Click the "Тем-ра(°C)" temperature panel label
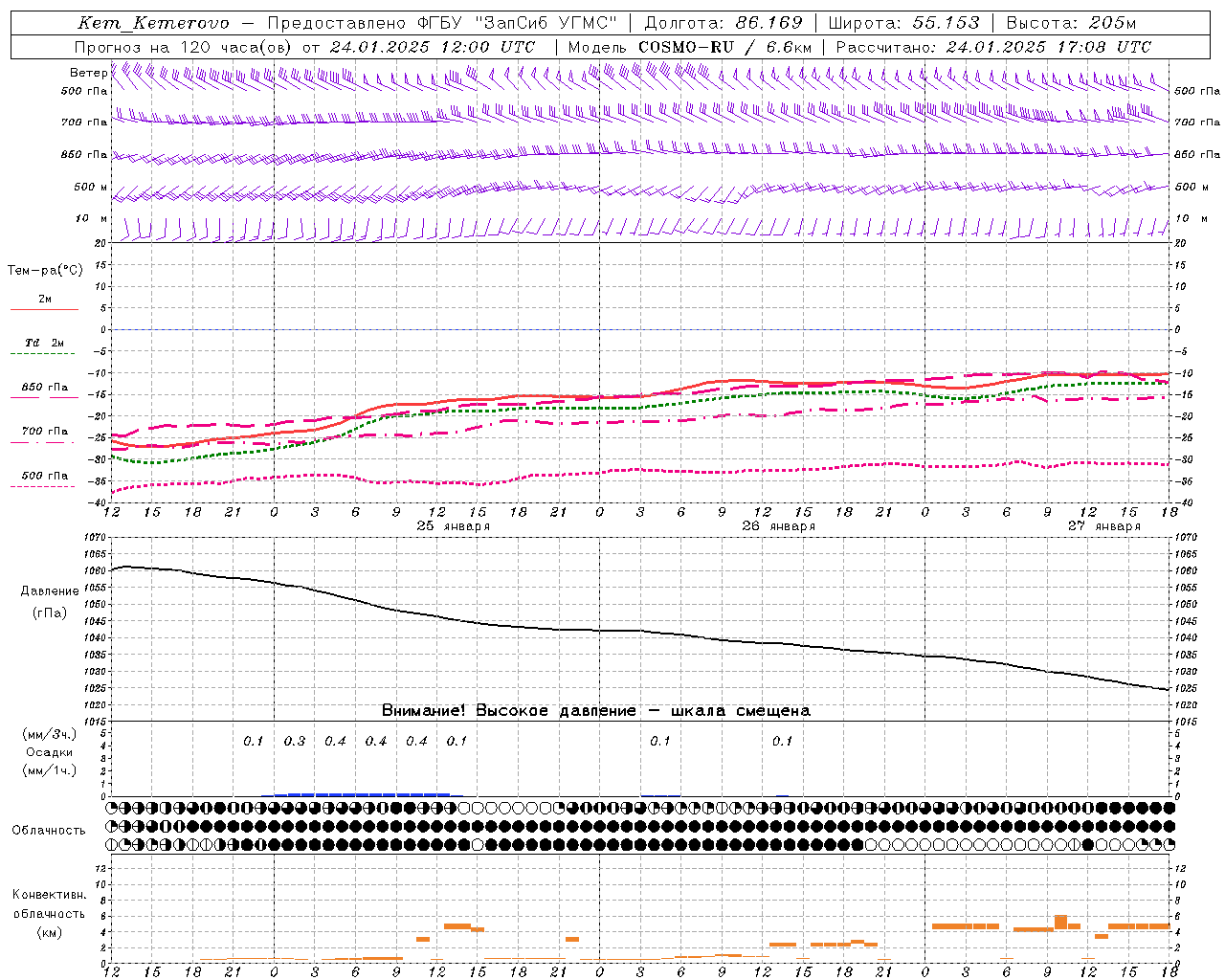The height and width of the screenshot is (980, 1225). click(45, 271)
